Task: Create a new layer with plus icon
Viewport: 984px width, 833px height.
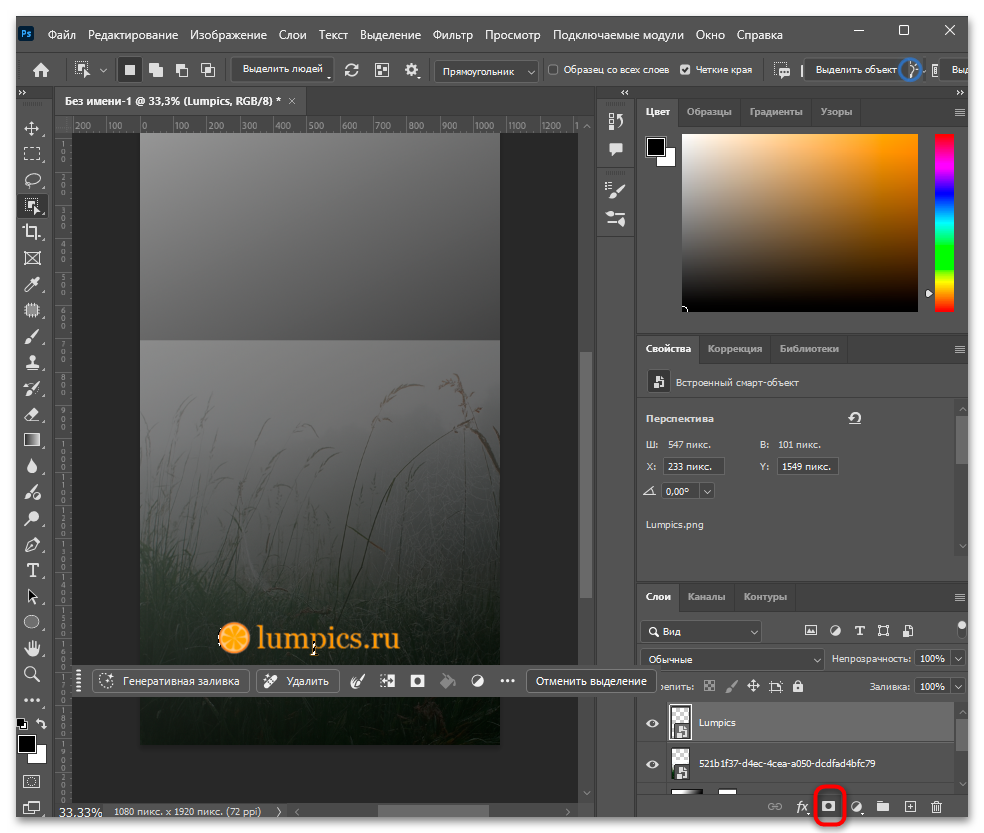Action: pos(910,807)
